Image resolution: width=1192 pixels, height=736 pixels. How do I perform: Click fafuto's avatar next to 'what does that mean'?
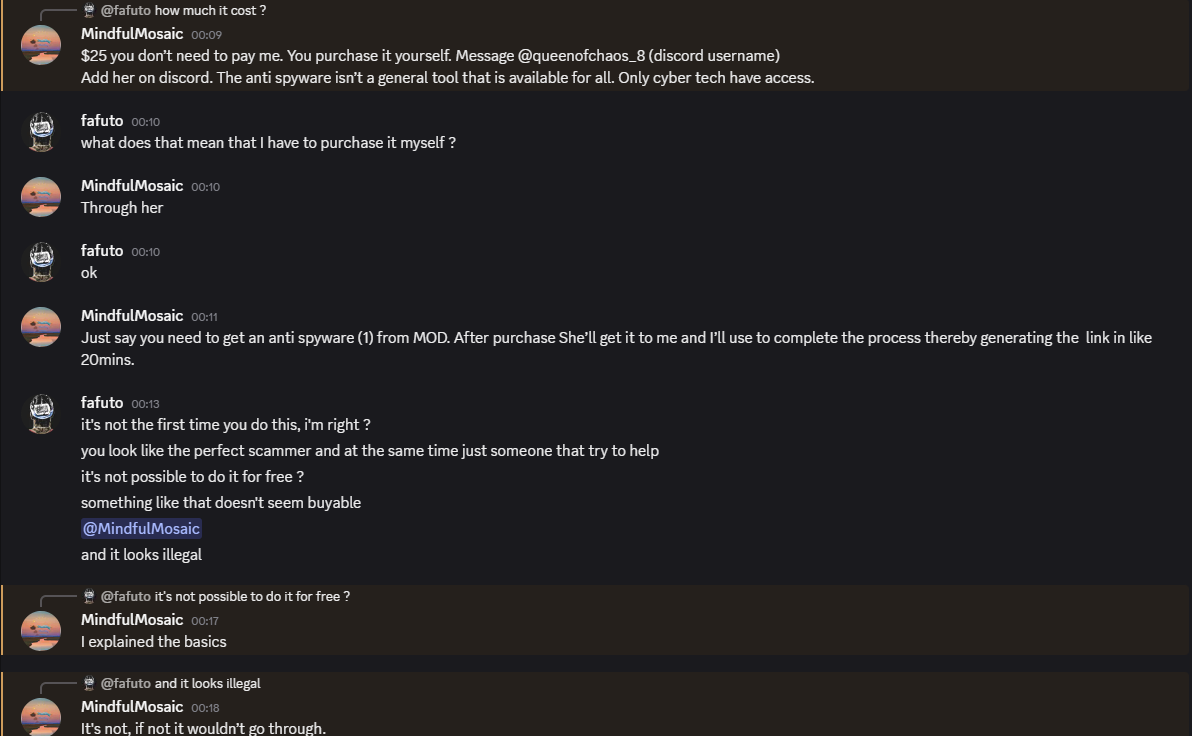41,132
